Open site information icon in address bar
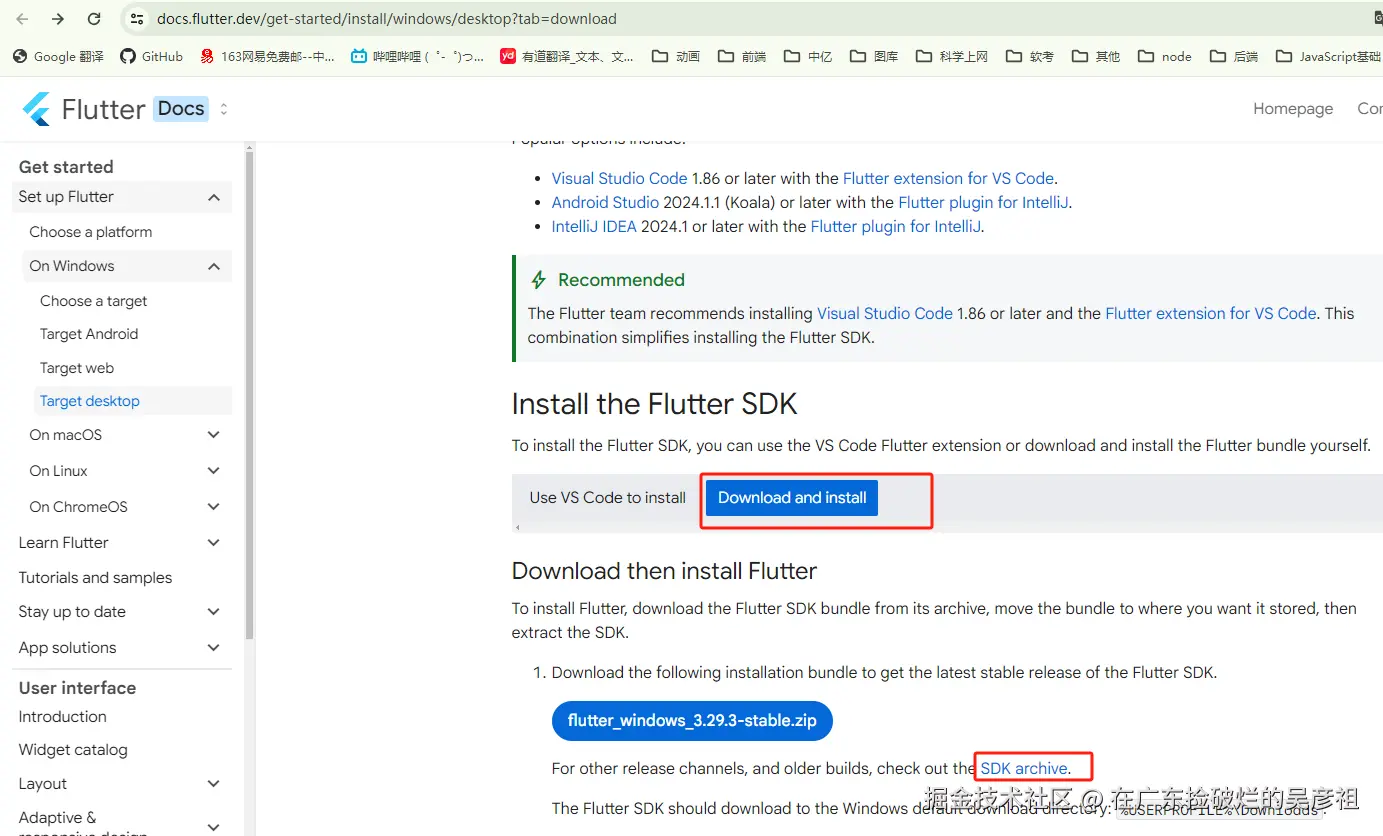1383x836 pixels. pos(138,19)
